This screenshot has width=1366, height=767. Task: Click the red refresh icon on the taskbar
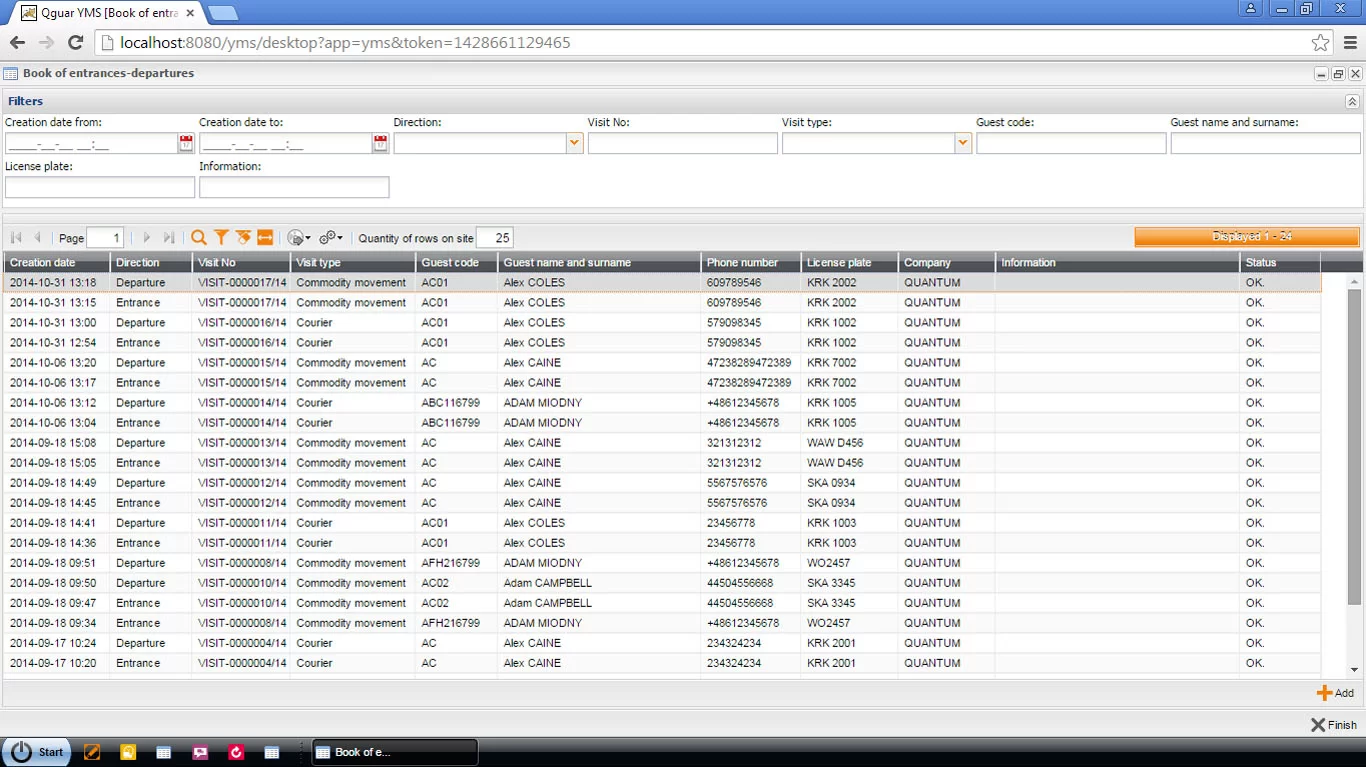(x=236, y=751)
